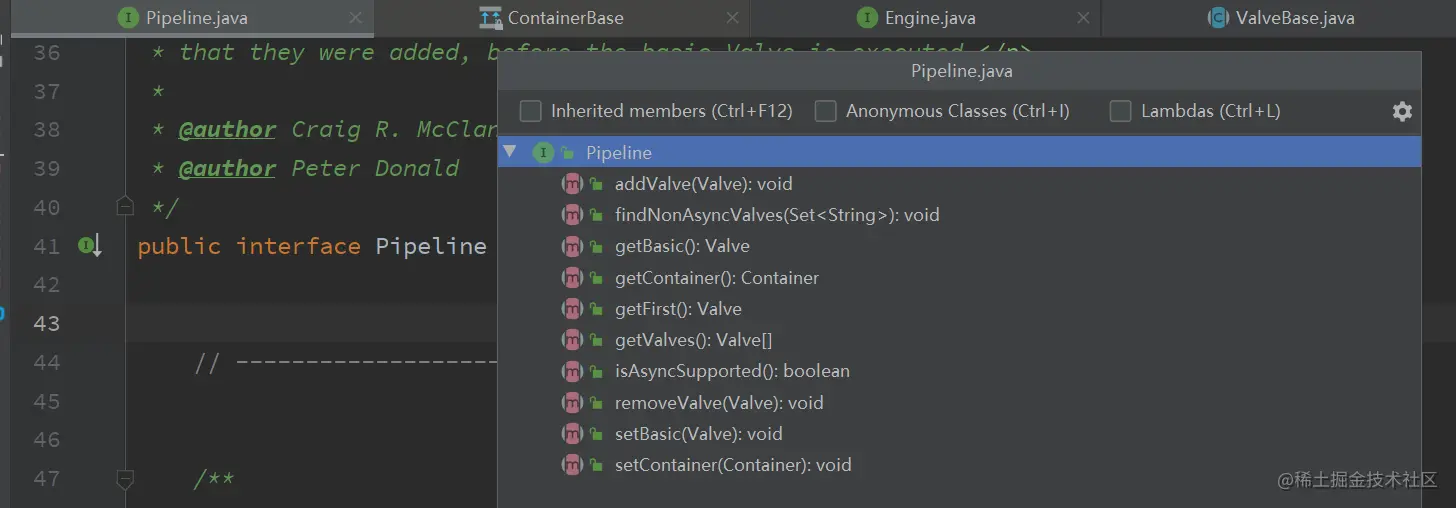
Task: Select getValves(): Valve[] method
Action: 693,340
